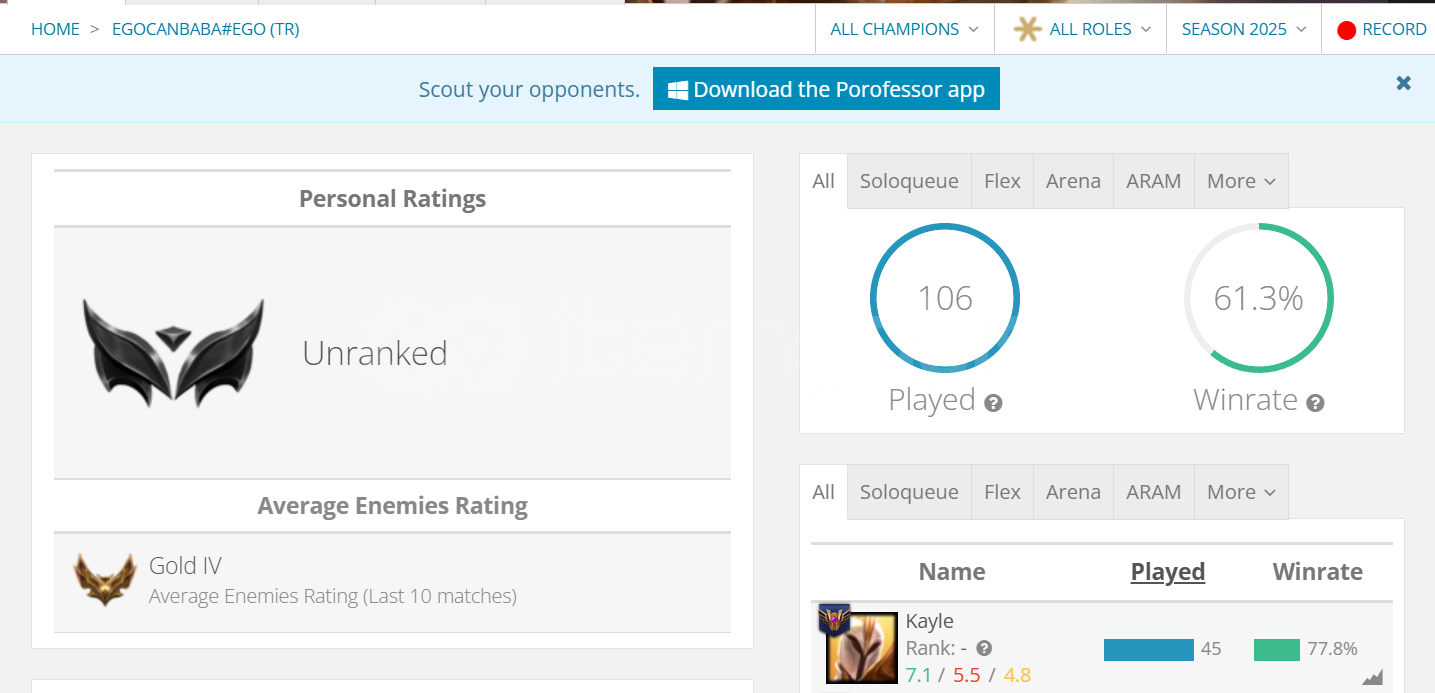1435x693 pixels.
Task: Expand More dropdown in champions table
Action: click(x=1241, y=492)
